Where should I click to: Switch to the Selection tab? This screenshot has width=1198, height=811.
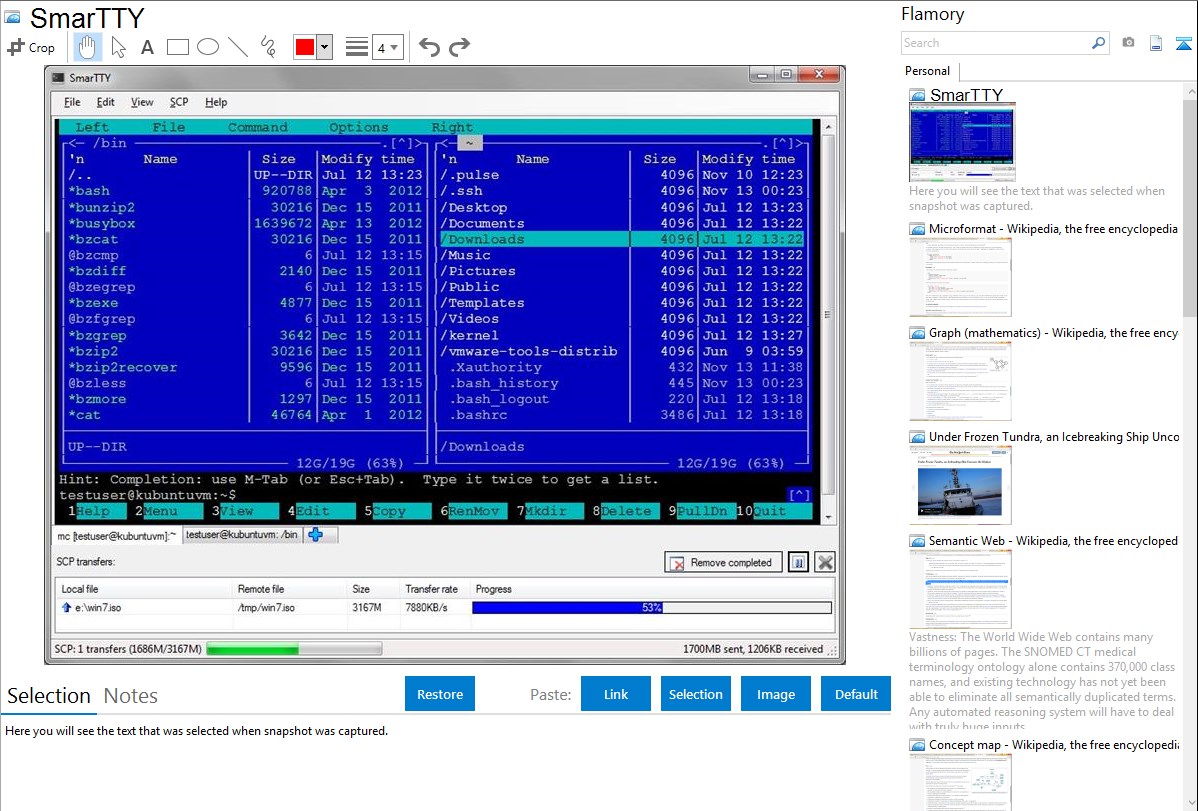(49, 696)
